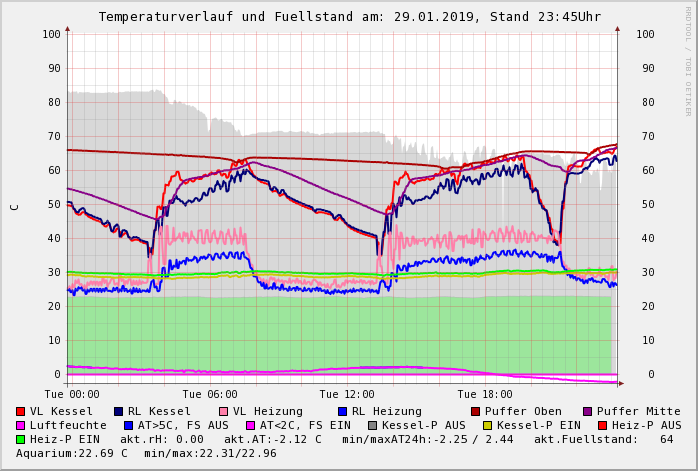Viewport: 698px width, 471px height.
Task: Click the Tue 18:00 time axis label
Action: [x=484, y=394]
